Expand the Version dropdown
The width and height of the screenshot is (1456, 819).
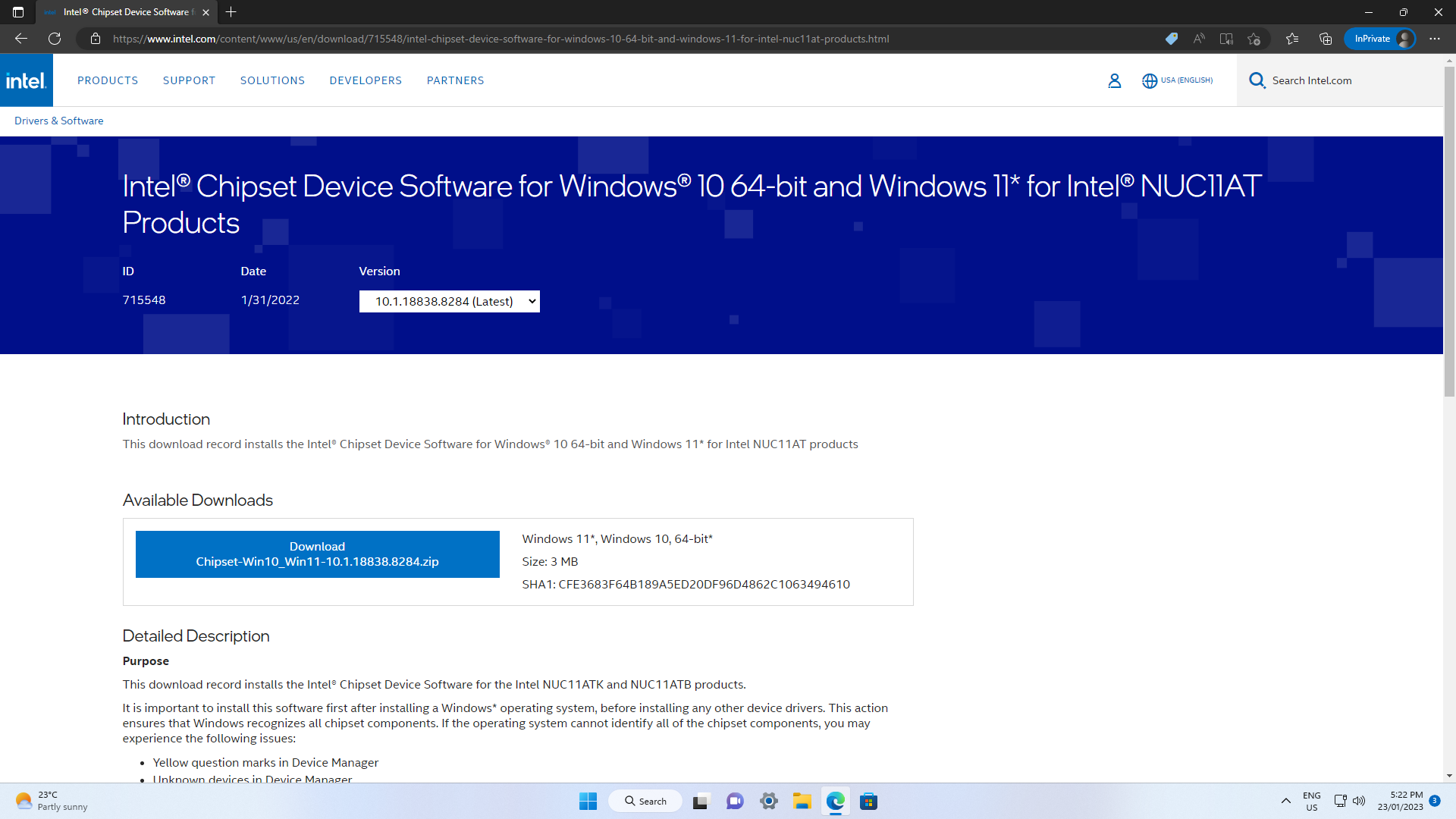pyautogui.click(x=450, y=302)
